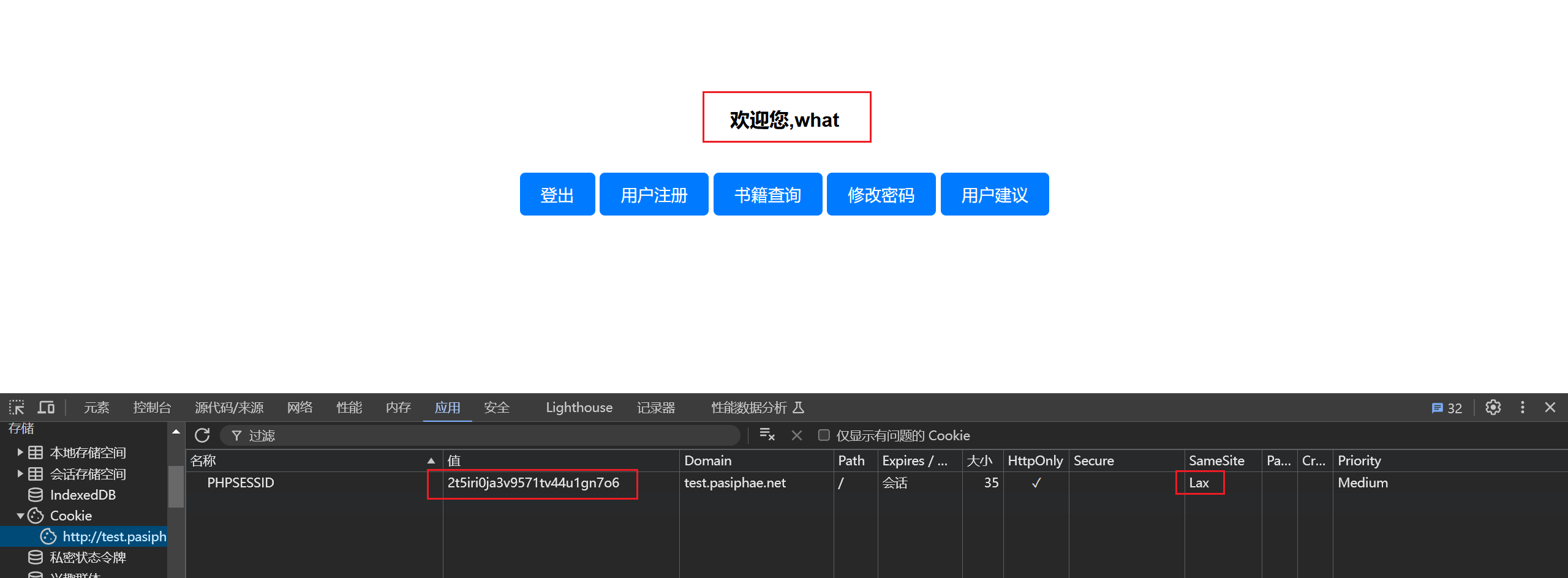The image size is (1568, 578).
Task: Open the Memory tab
Action: click(x=398, y=407)
